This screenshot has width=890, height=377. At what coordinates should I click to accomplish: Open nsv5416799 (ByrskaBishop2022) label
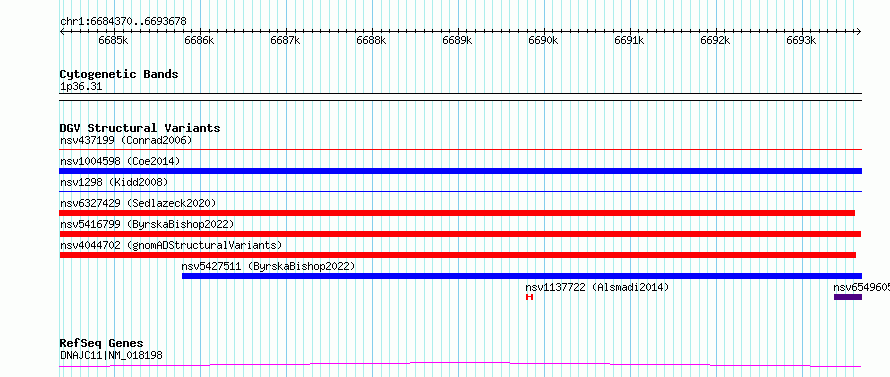pyautogui.click(x=147, y=224)
